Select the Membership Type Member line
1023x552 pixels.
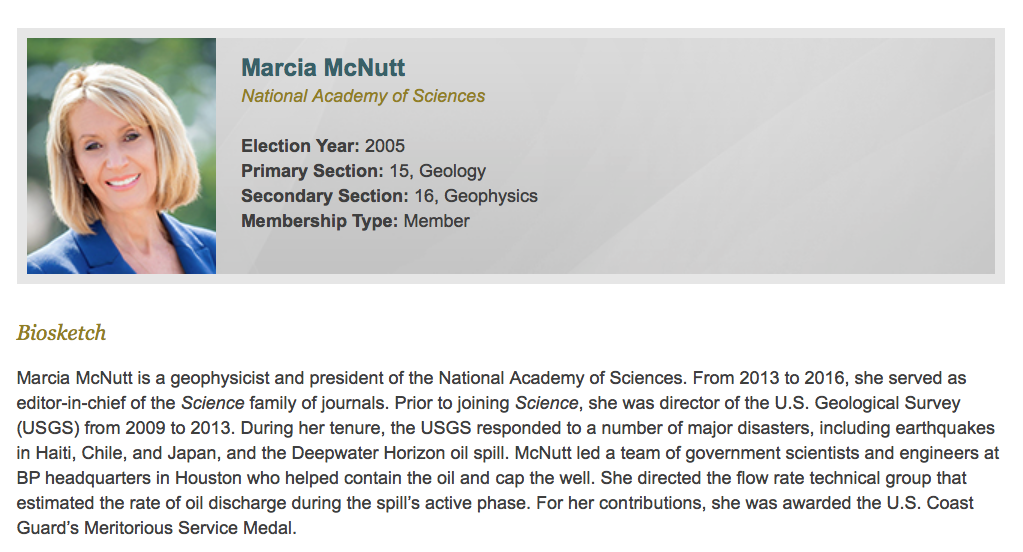(x=355, y=221)
